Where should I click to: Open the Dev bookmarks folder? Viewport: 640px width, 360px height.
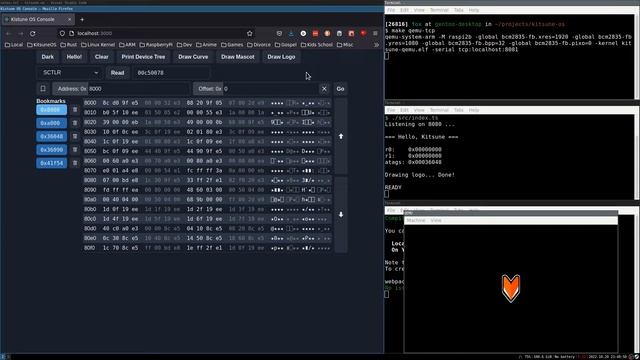pos(184,45)
